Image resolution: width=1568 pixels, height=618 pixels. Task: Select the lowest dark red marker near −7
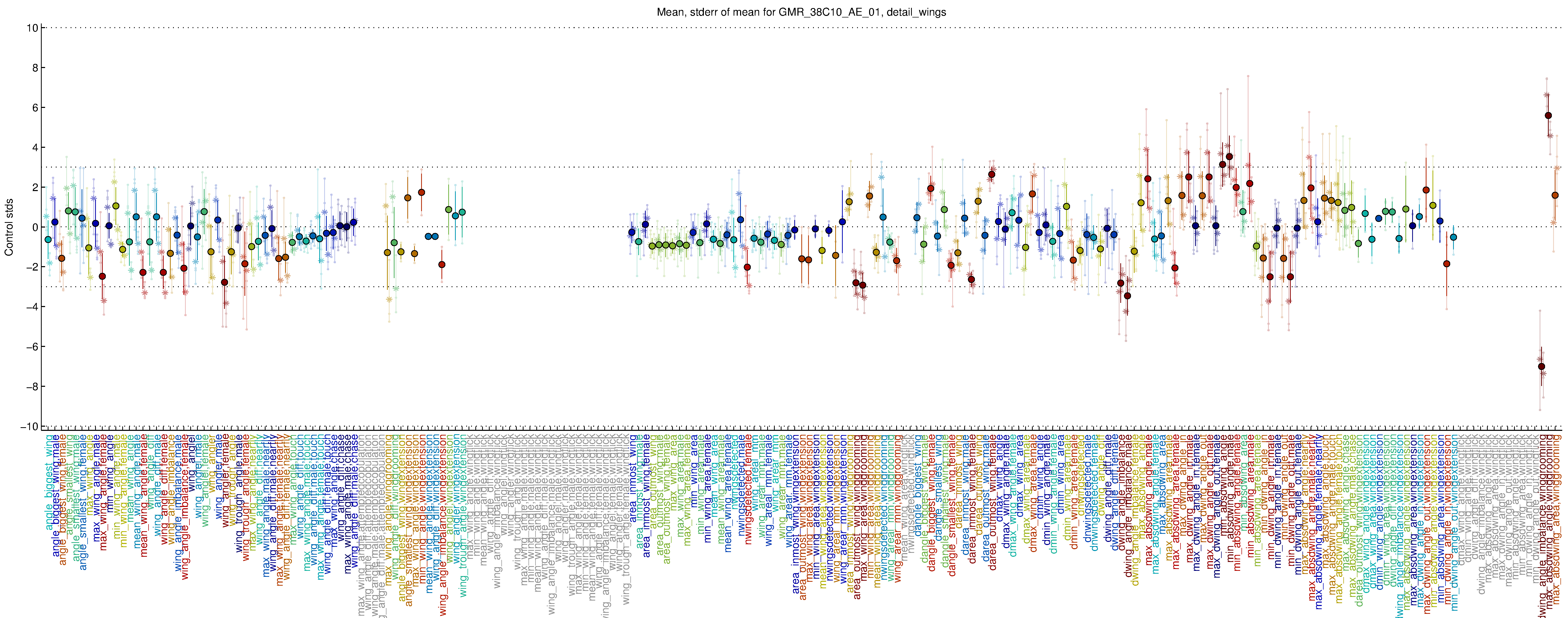click(x=1541, y=366)
